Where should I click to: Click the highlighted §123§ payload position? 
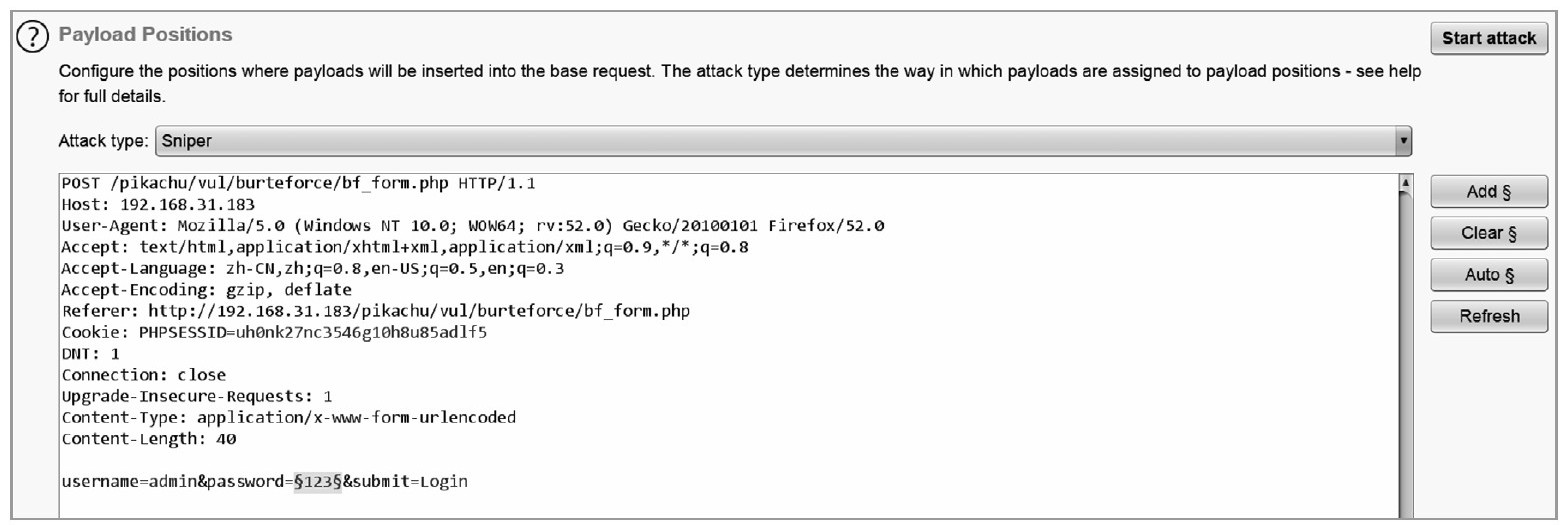coord(318,482)
